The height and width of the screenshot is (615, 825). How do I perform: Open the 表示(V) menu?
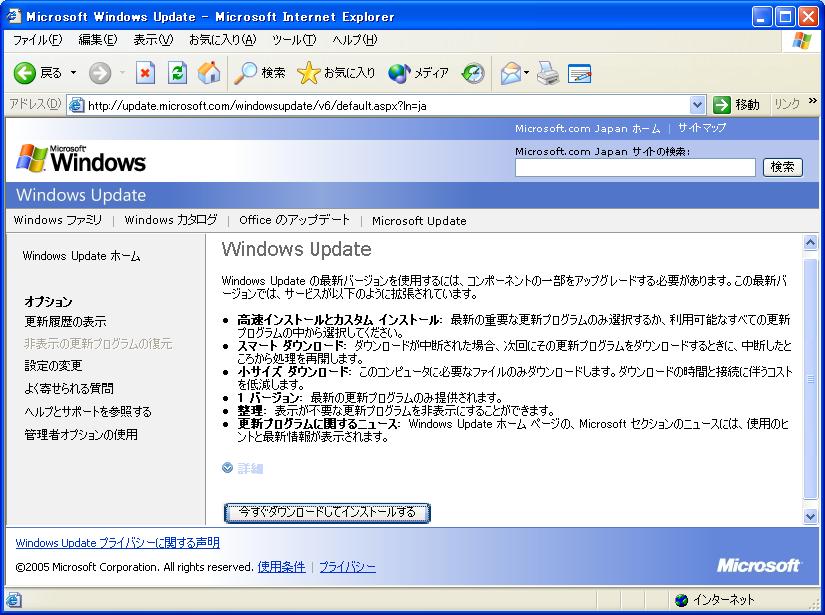pos(153,40)
